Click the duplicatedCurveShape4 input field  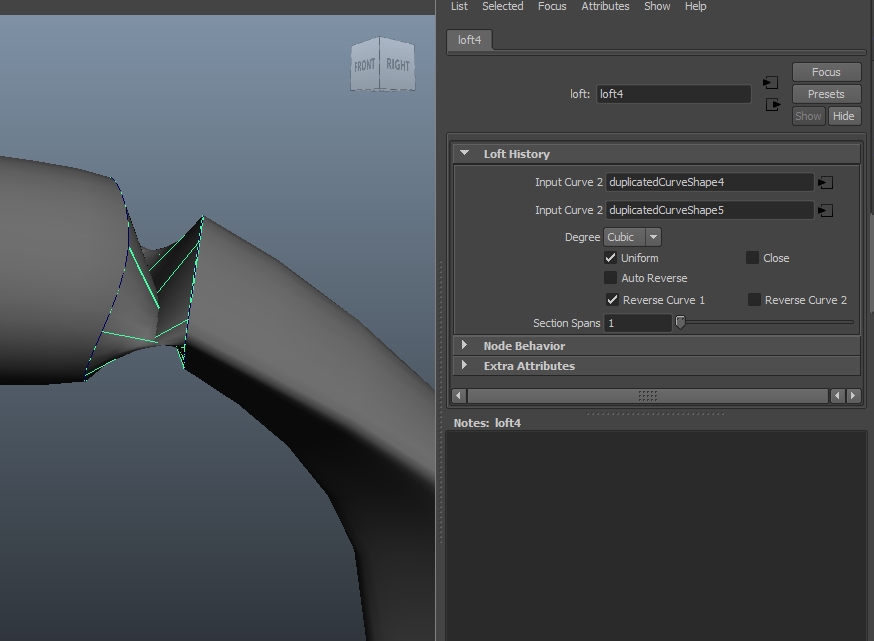(710, 182)
